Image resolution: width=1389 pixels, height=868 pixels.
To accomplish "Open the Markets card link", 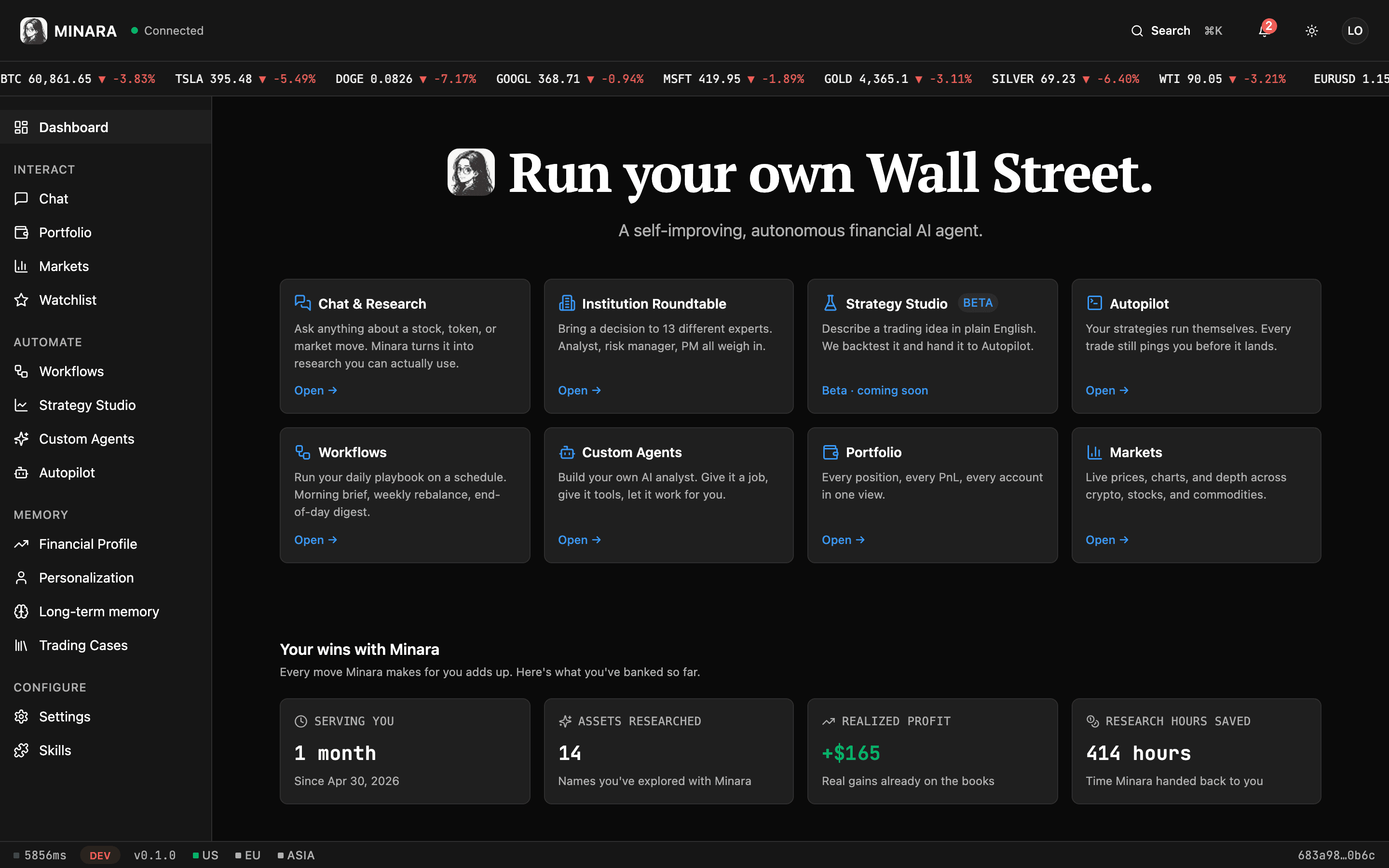I will (1107, 540).
